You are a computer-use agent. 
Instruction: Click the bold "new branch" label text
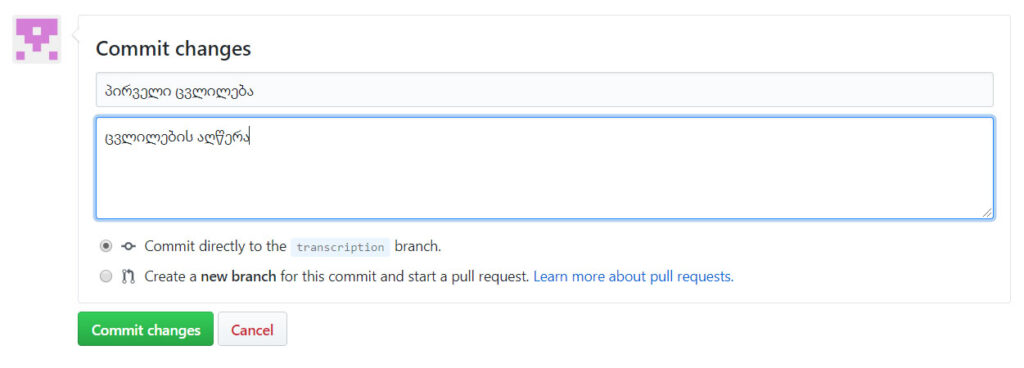238,277
